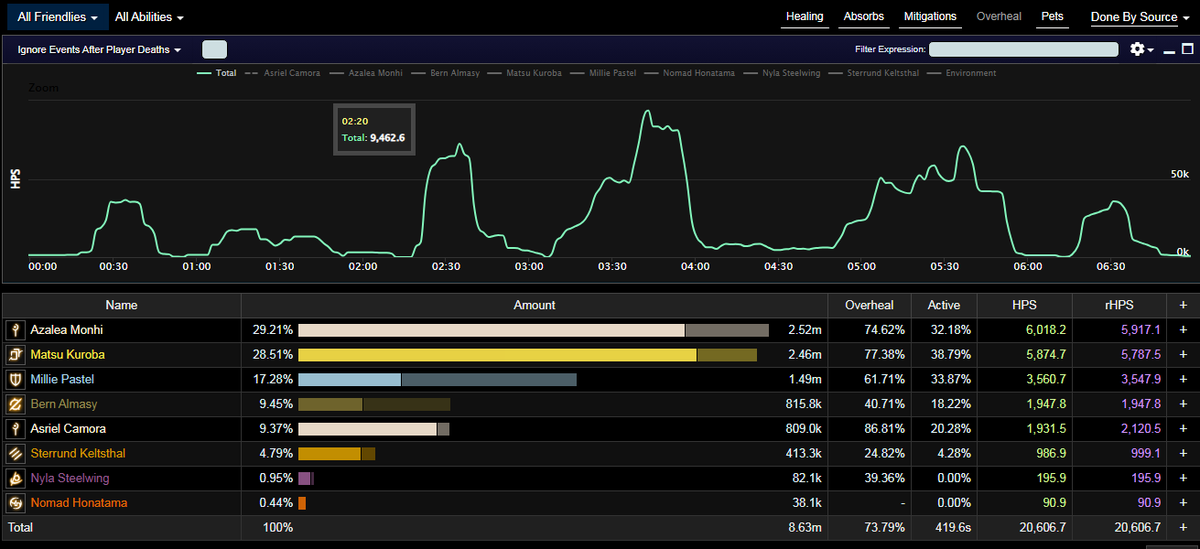Click Sterrund Keltsthal's job icon
The height and width of the screenshot is (549, 1200).
tap(15, 453)
